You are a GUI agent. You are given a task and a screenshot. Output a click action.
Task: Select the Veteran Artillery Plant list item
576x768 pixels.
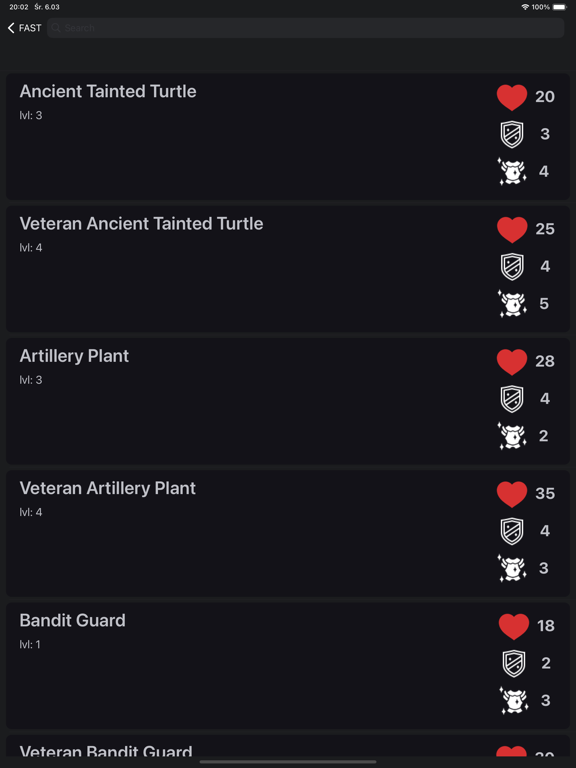coord(288,533)
